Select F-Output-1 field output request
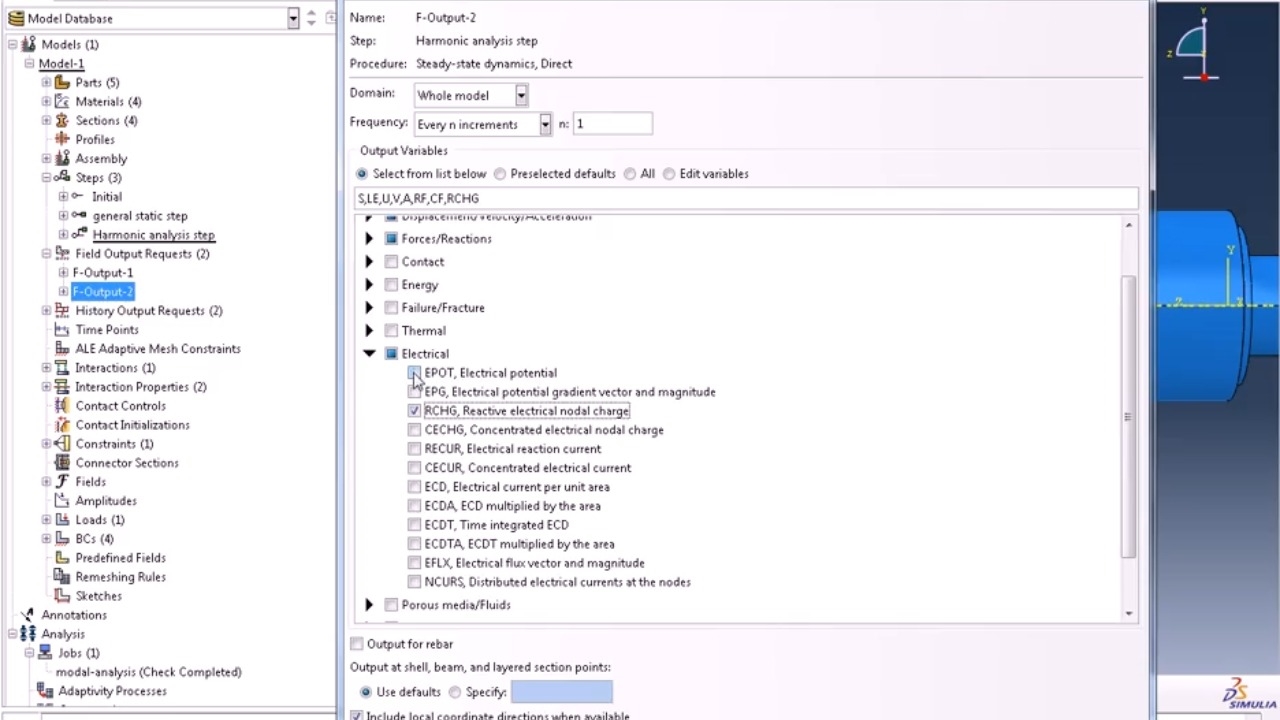 (102, 273)
